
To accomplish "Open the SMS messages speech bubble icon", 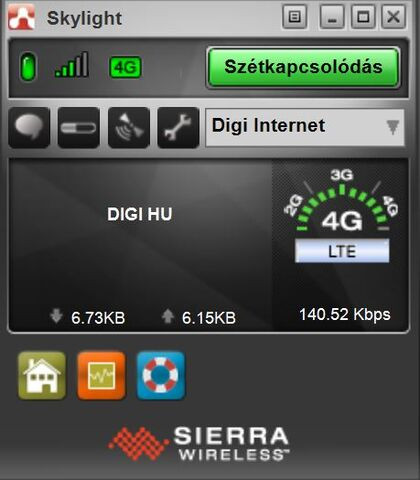I will (29, 127).
